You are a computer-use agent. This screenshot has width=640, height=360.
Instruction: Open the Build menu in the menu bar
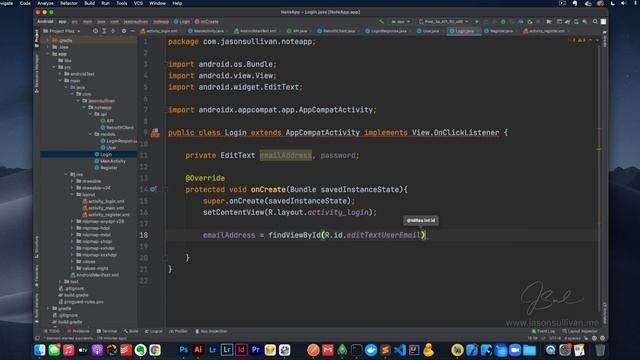(x=89, y=3)
